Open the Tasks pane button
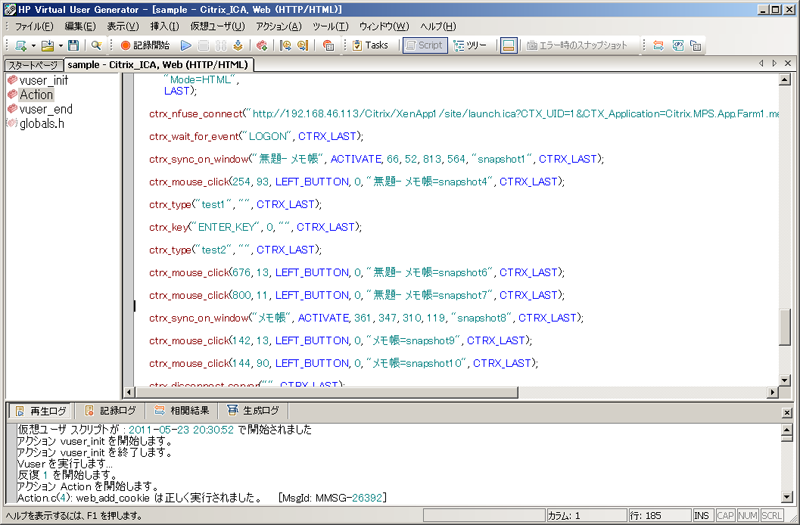This screenshot has width=800, height=525. pos(370,45)
